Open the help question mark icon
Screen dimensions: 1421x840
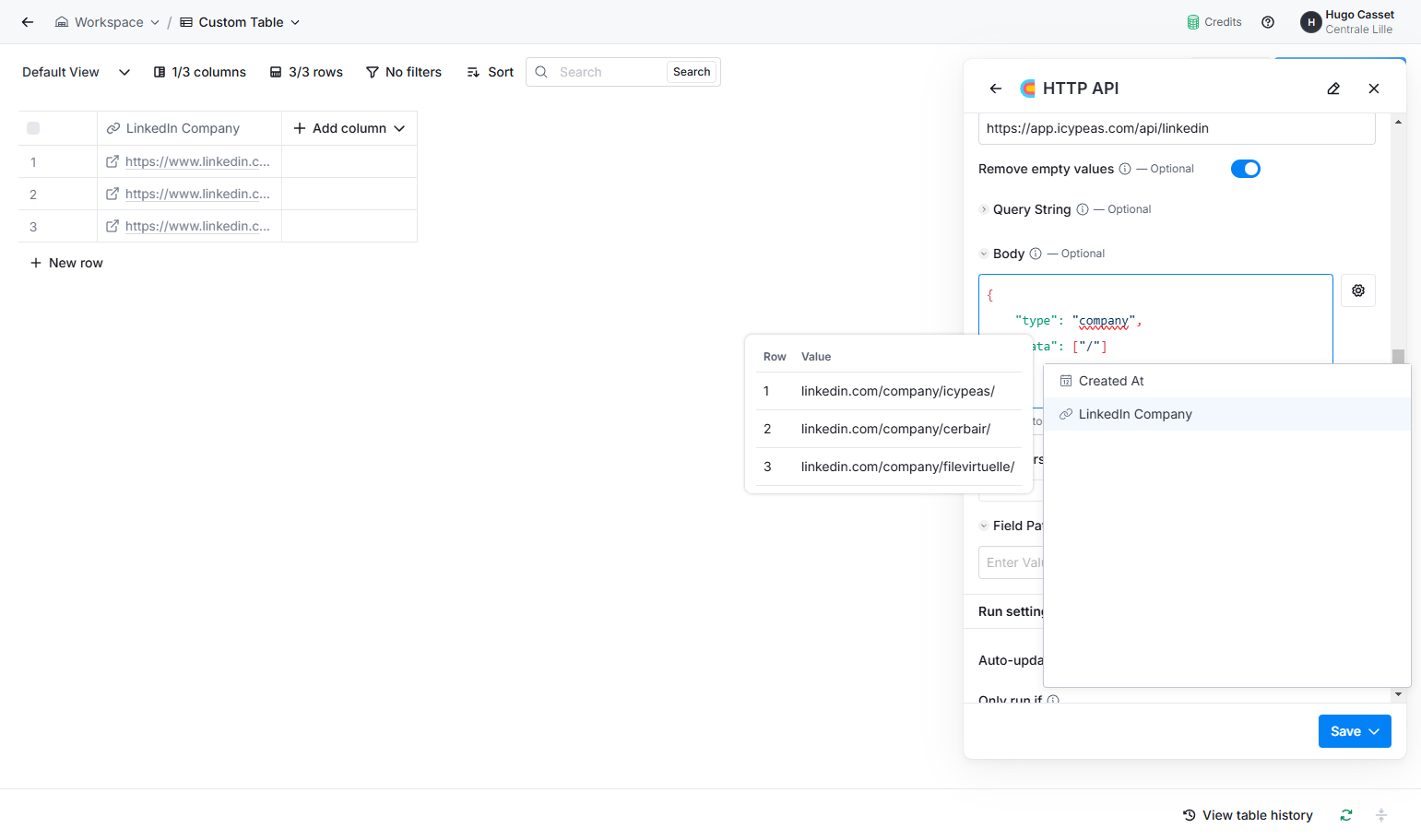click(1268, 22)
